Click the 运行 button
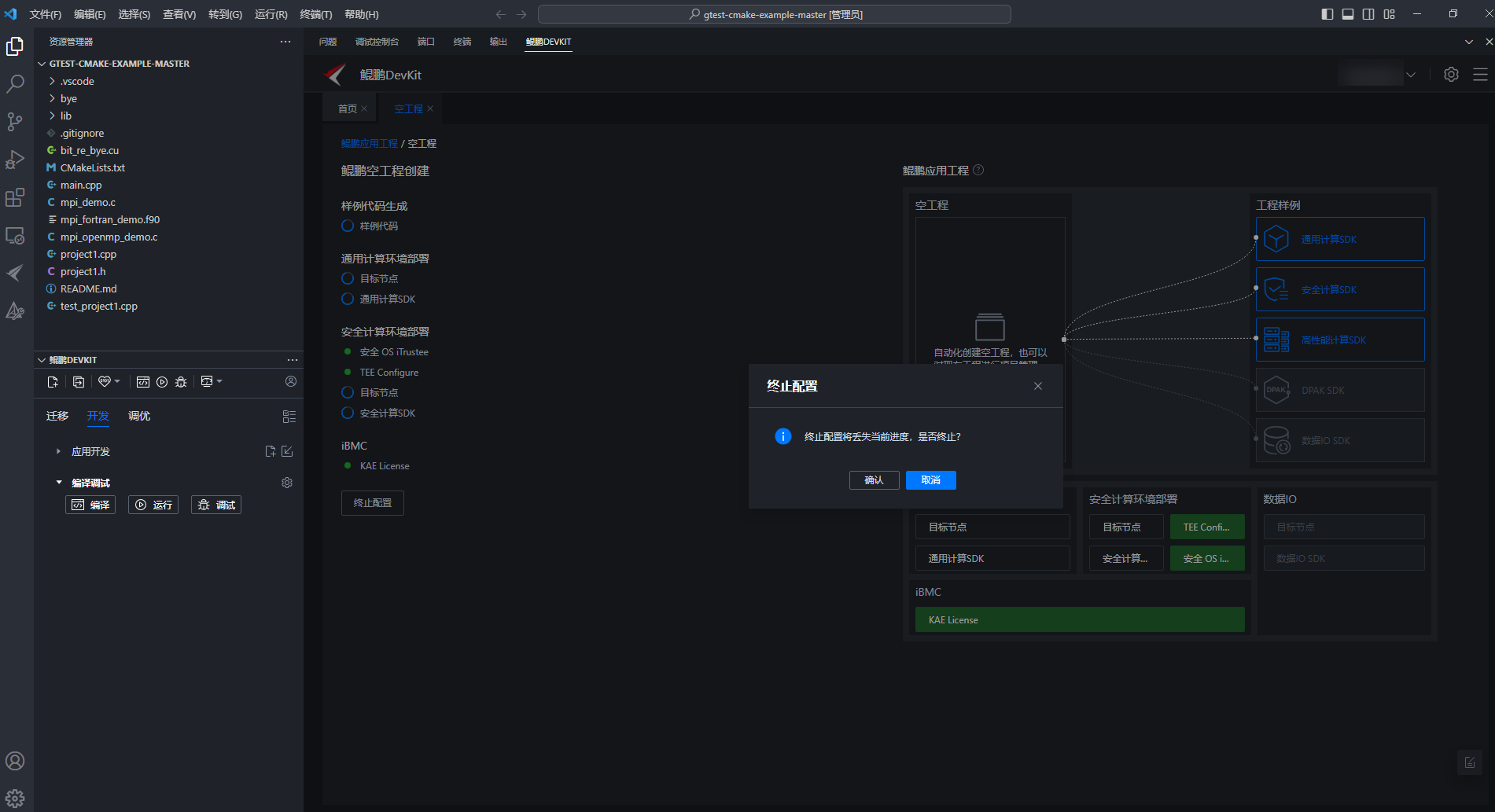This screenshot has width=1495, height=812. click(153, 505)
